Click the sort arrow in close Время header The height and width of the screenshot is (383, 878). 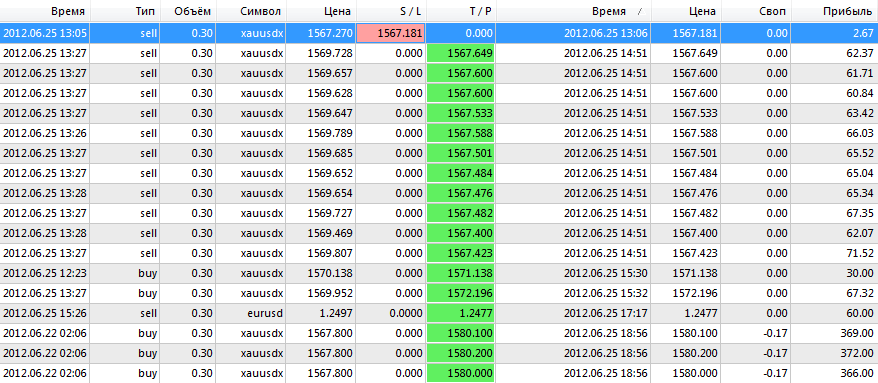pyautogui.click(x=640, y=12)
